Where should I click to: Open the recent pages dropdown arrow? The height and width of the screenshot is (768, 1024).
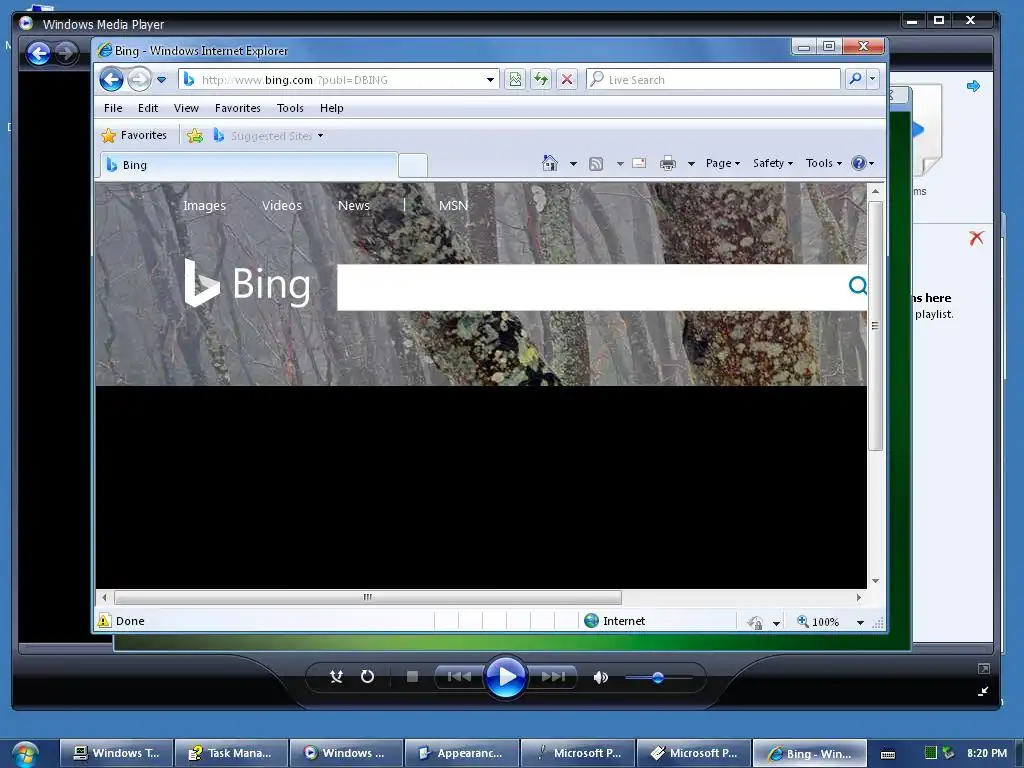[161, 80]
